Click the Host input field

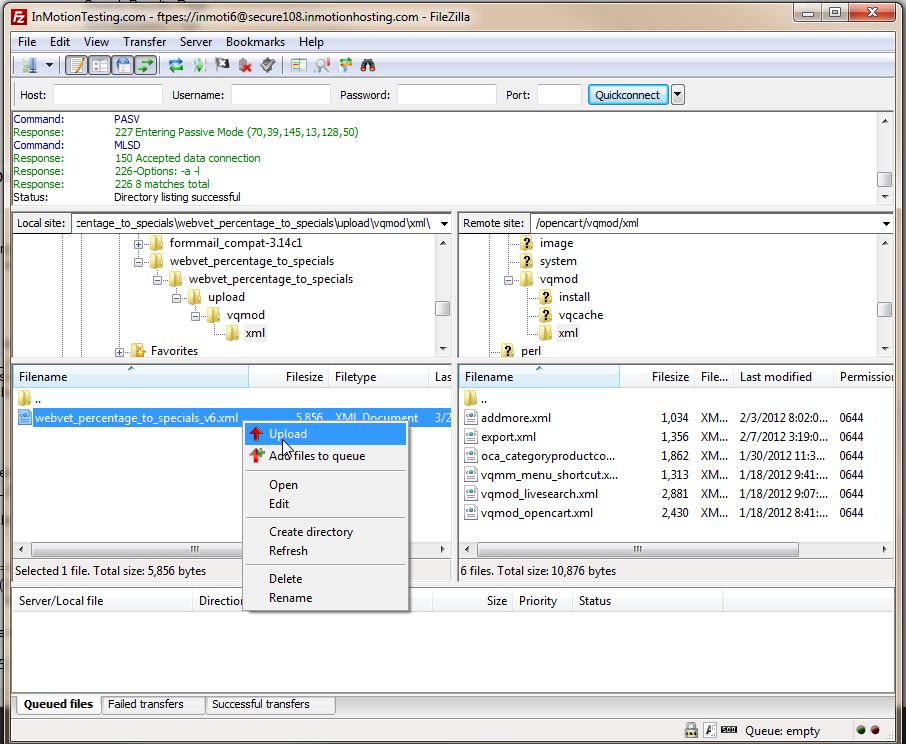[107, 95]
